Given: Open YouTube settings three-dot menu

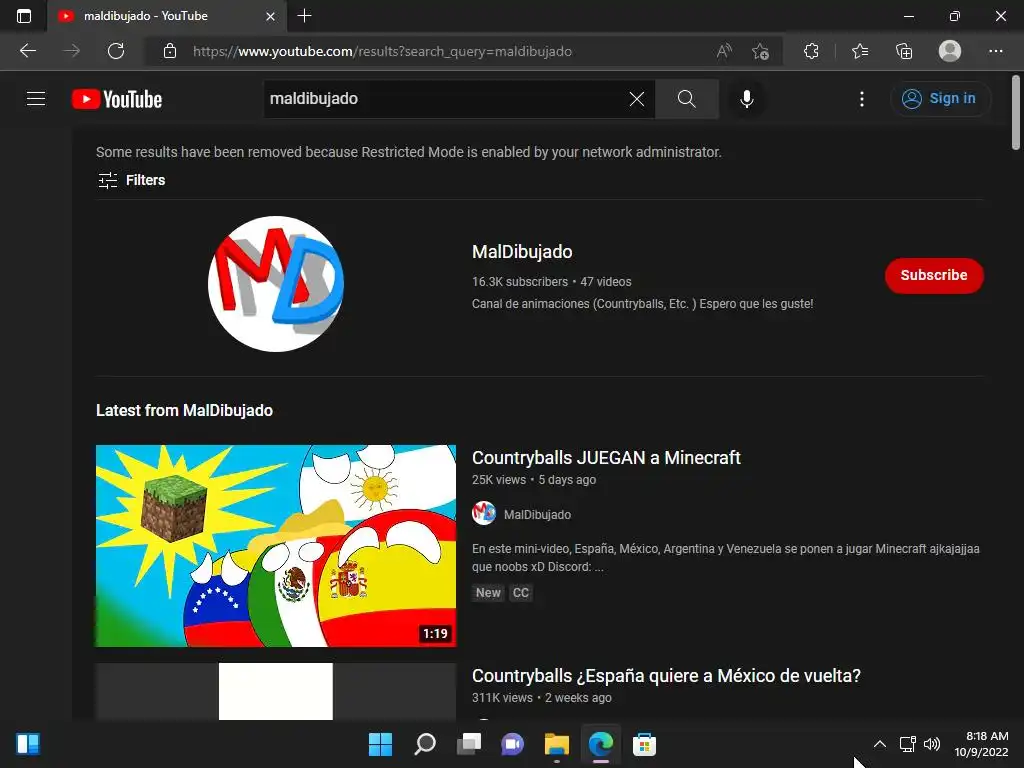Looking at the screenshot, I should point(861,99).
